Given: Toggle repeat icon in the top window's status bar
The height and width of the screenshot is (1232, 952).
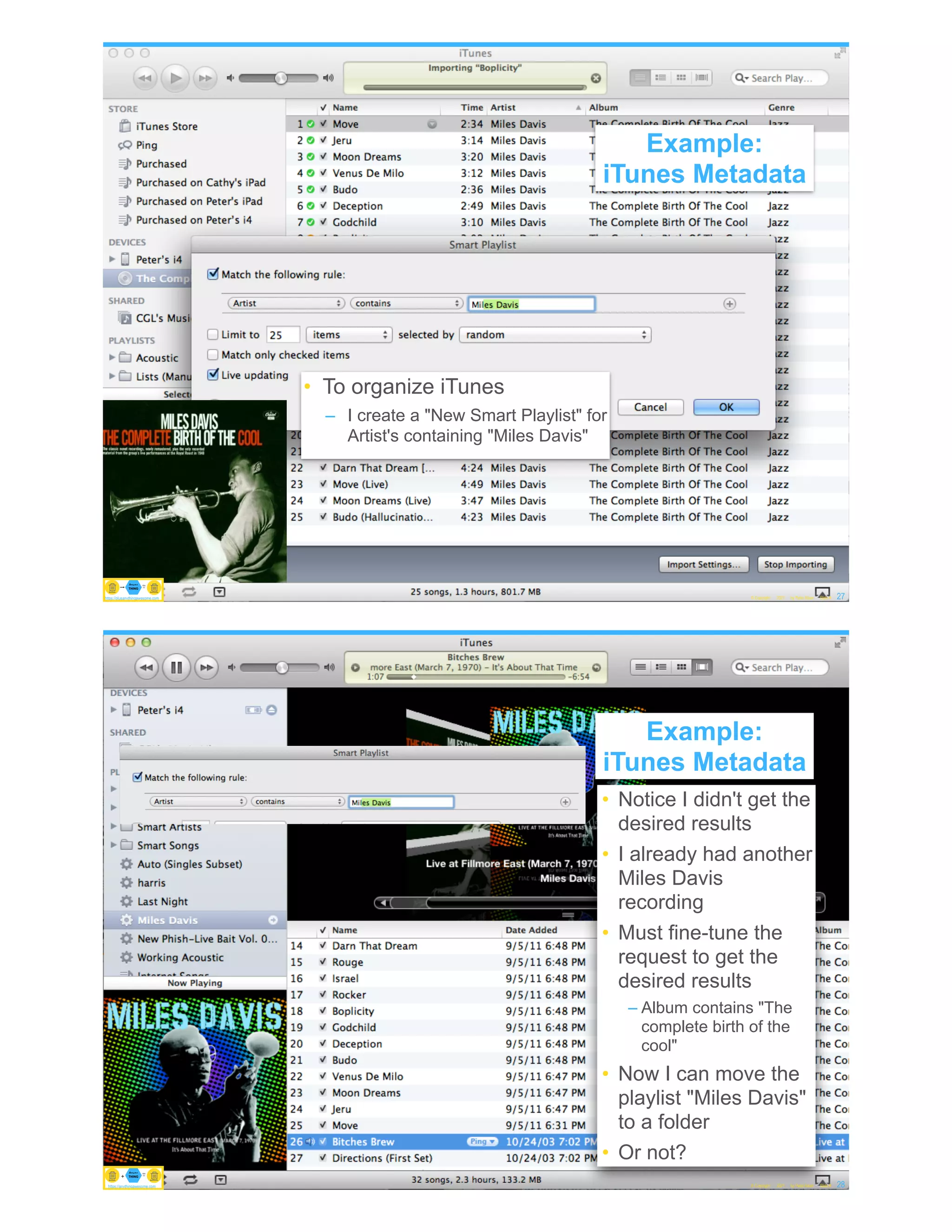Looking at the screenshot, I should click(189, 592).
